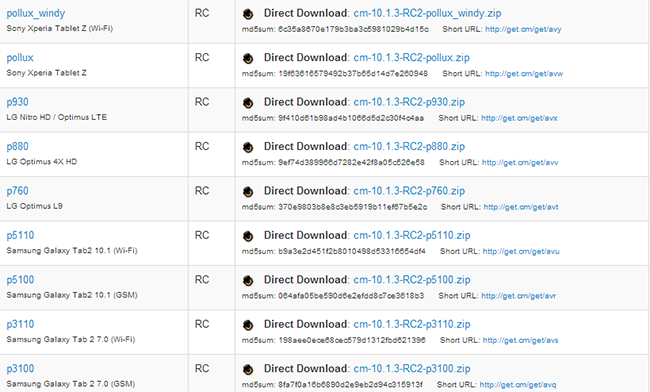Open the p3100 device link
The image size is (650, 392).
[20, 368]
